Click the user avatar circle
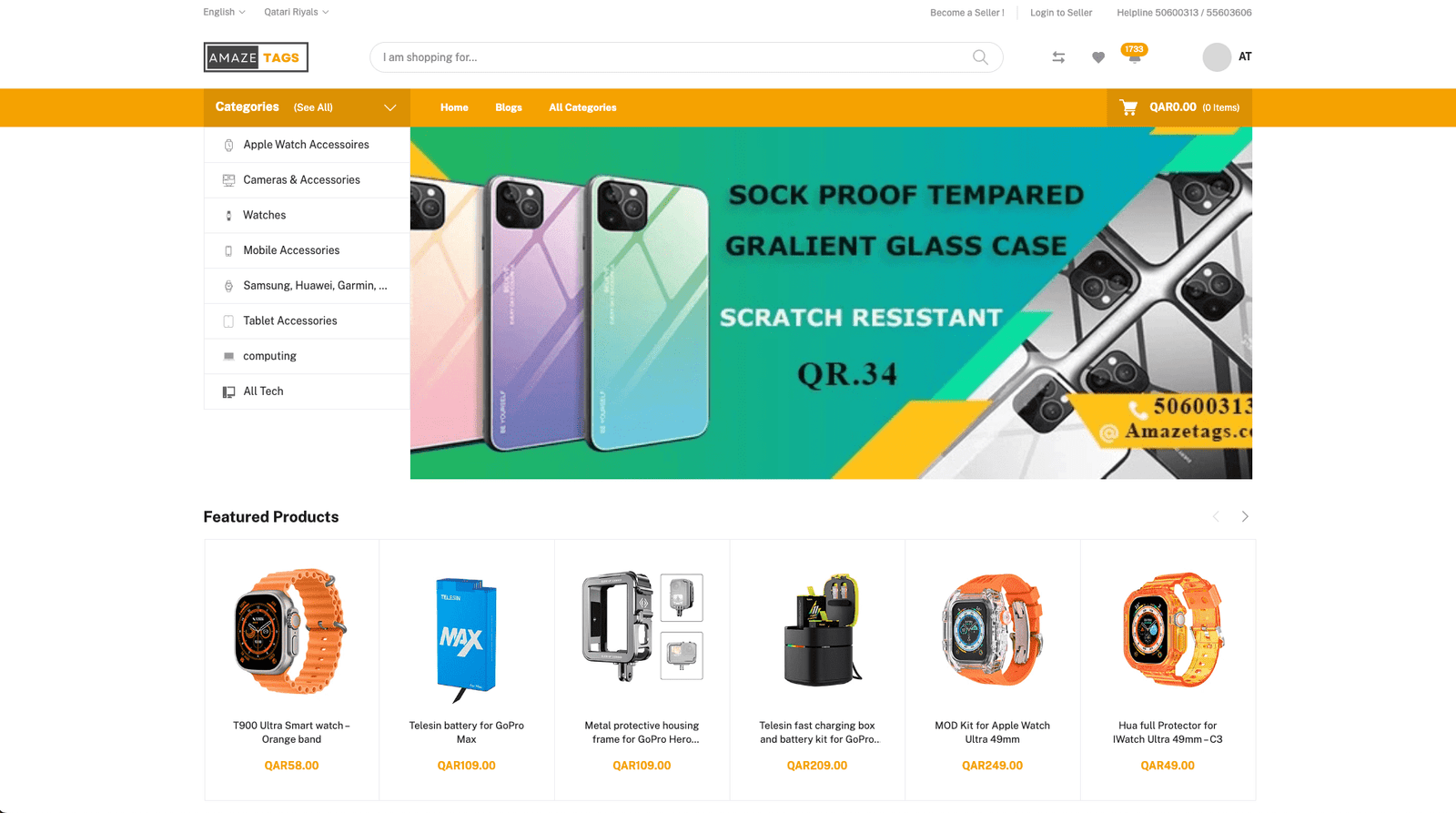 click(1217, 57)
